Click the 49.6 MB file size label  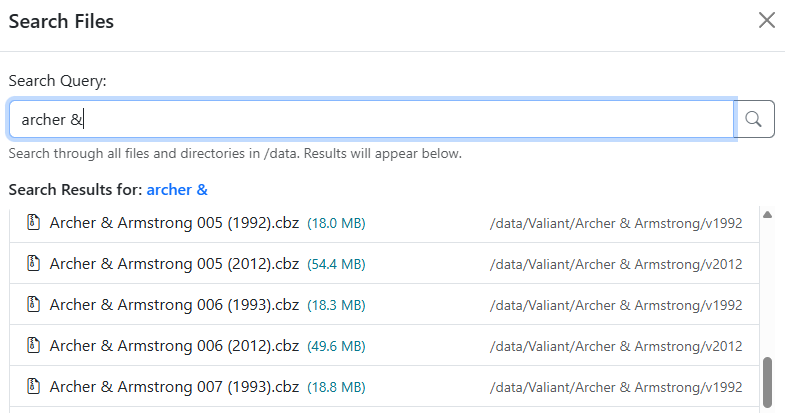(x=336, y=346)
